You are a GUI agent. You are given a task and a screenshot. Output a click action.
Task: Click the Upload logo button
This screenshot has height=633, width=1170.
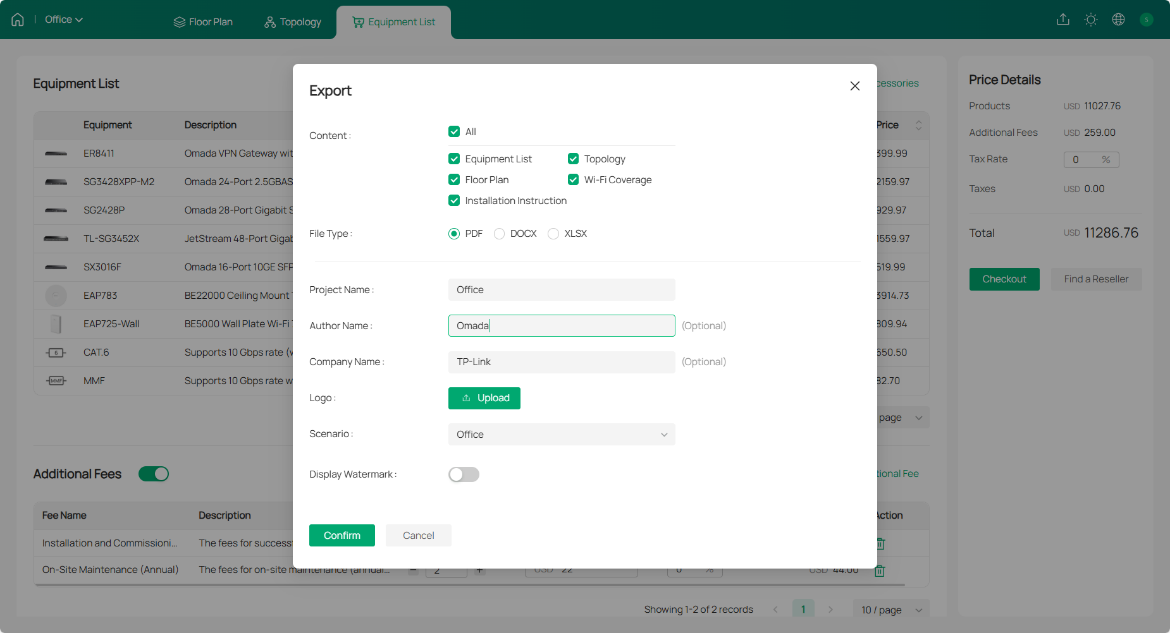(x=484, y=398)
